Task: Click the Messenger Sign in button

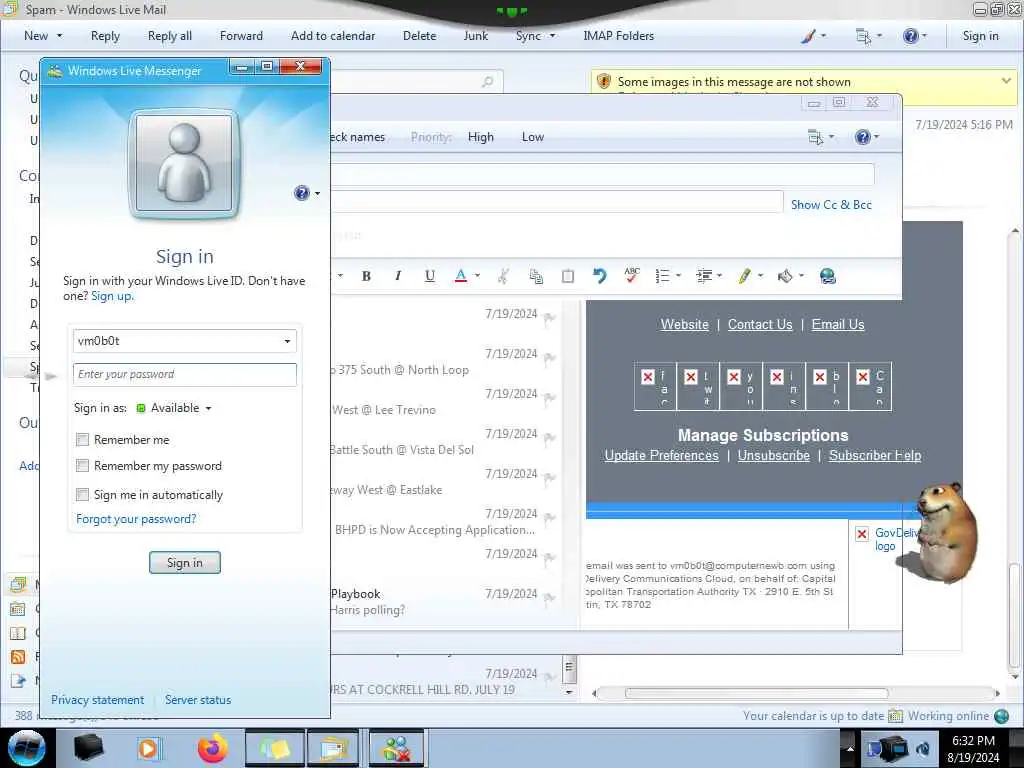Action: [185, 562]
